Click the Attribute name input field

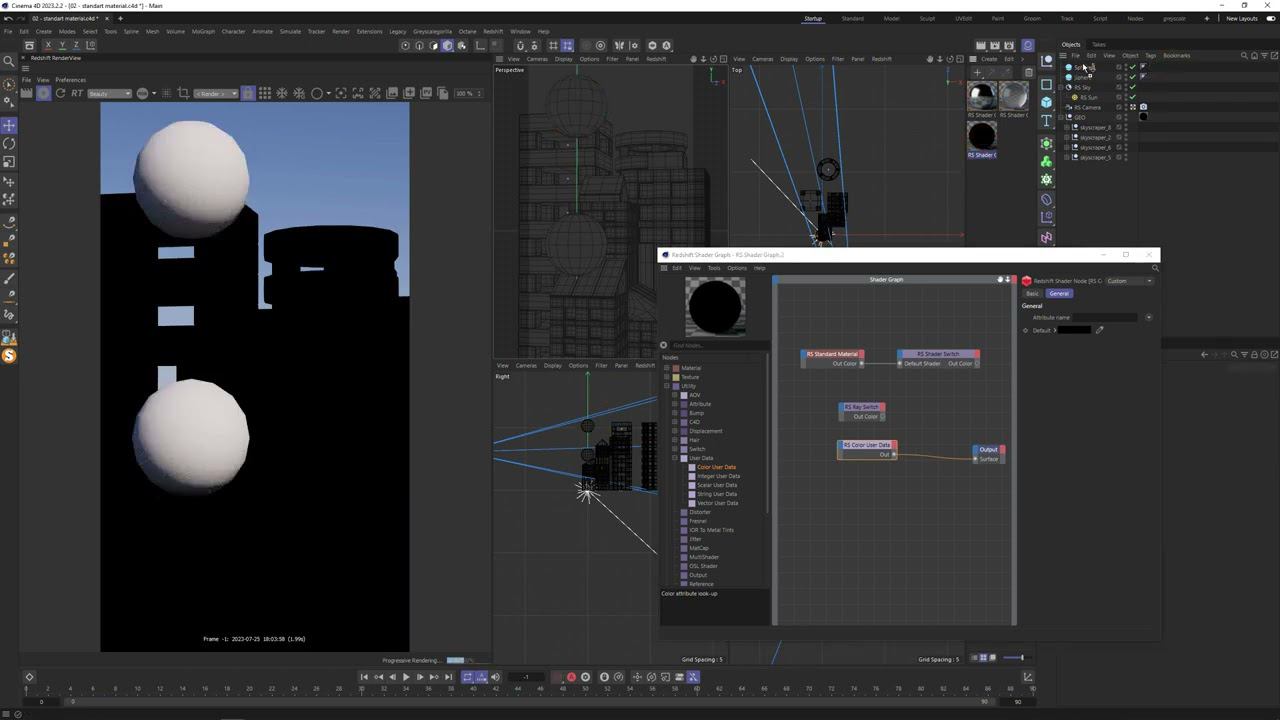[1104, 317]
